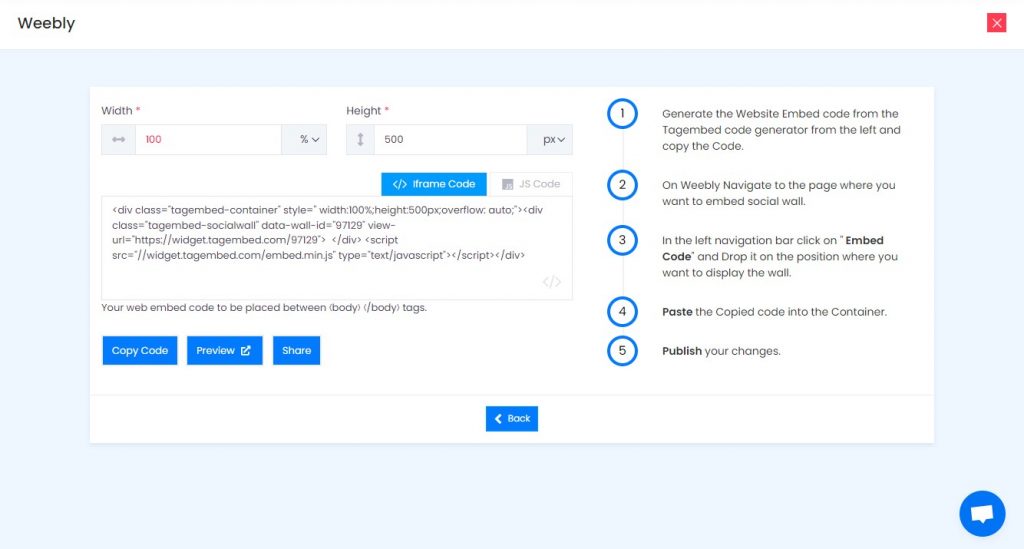Focus the Height input field showing 500
1024x549 pixels.
(x=451, y=140)
